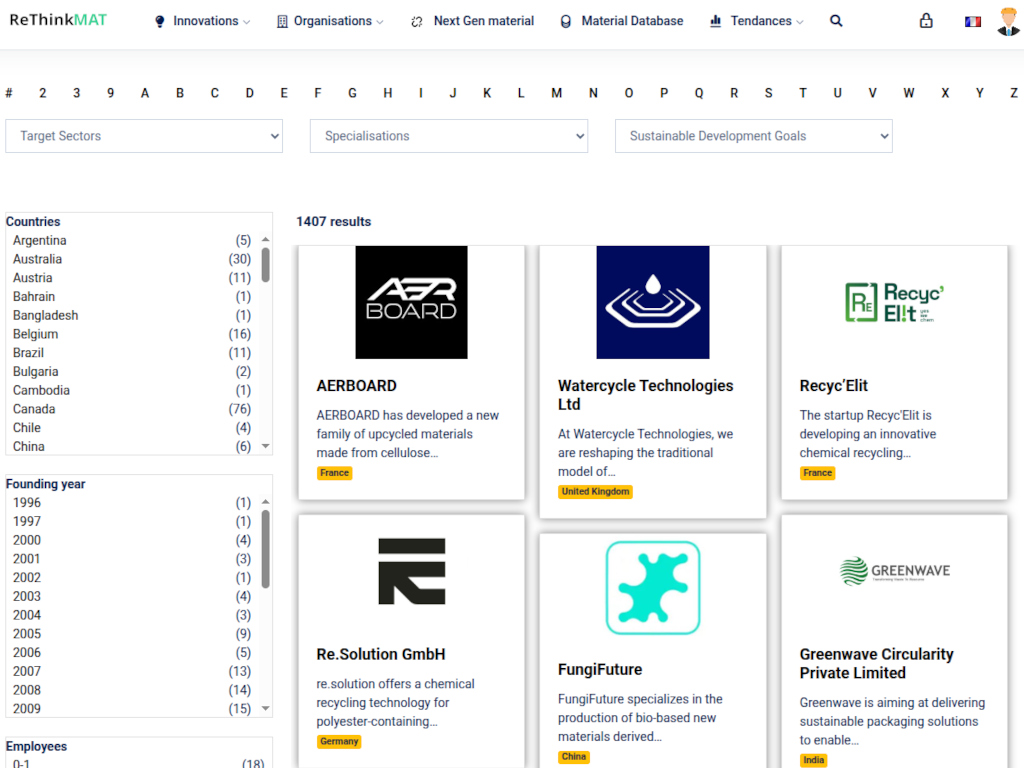
Task: Click the France tag on AERBOARD card
Action: [334, 473]
